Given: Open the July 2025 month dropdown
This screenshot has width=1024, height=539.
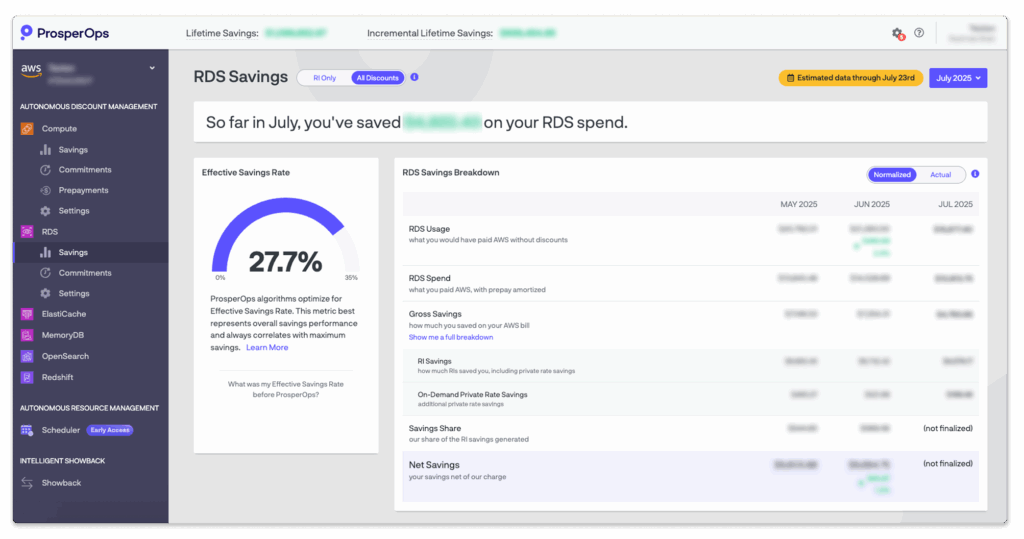Looking at the screenshot, I should pos(957,77).
